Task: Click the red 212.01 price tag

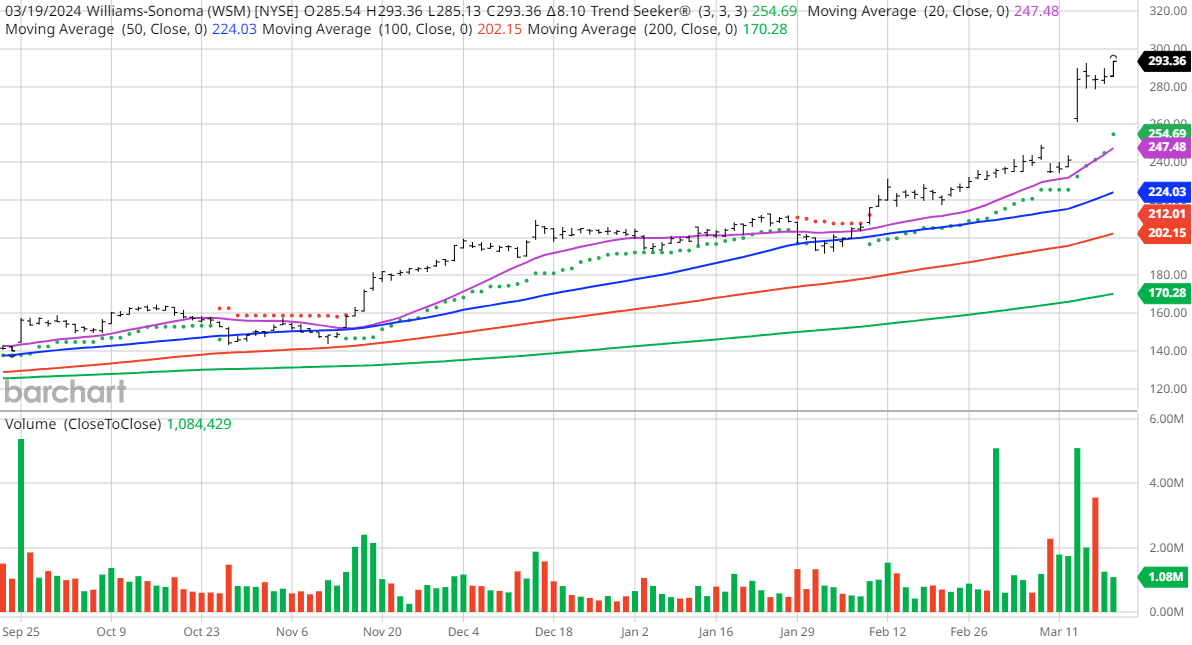Action: pyautogui.click(x=1165, y=213)
